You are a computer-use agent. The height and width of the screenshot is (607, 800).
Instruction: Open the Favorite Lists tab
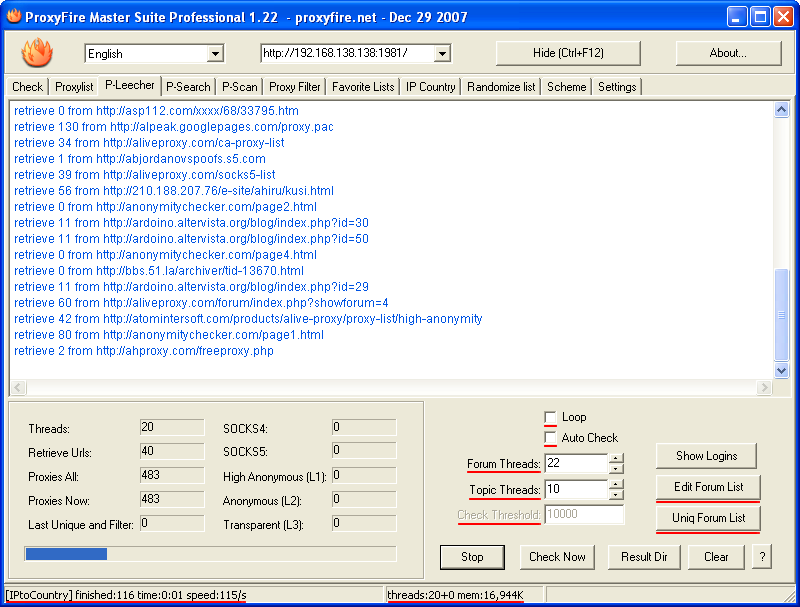click(x=363, y=87)
